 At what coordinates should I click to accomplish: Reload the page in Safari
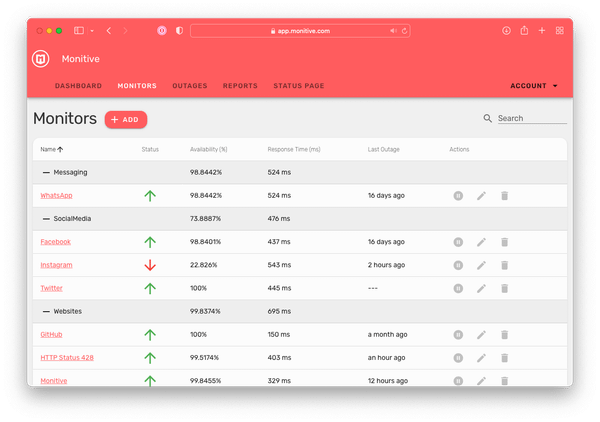[404, 31]
